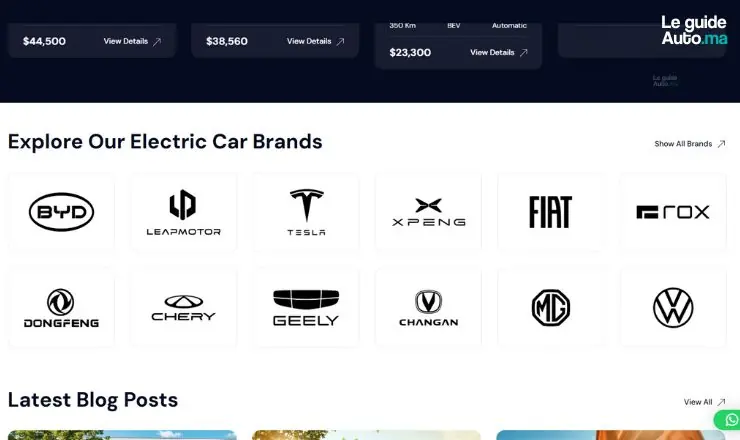Open the WhatsApp chat button
This screenshot has width=740, height=440.
point(729,419)
